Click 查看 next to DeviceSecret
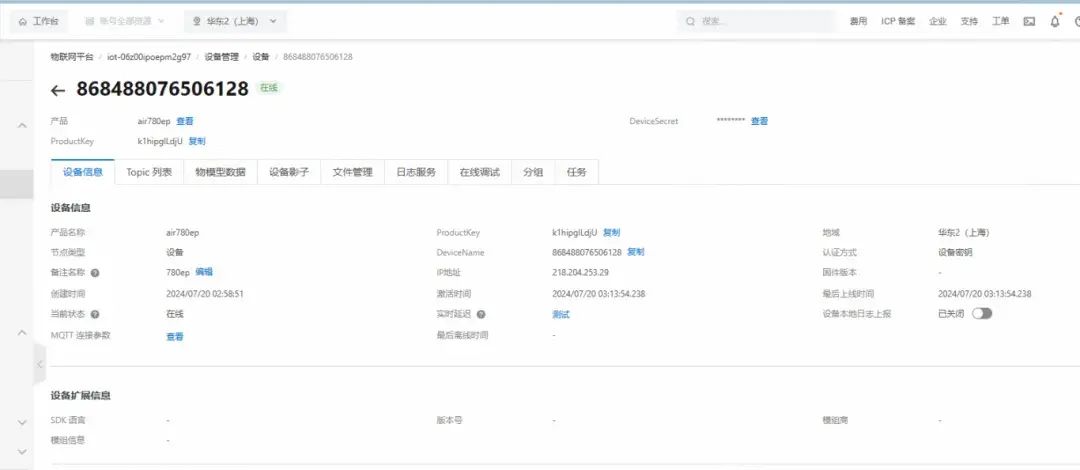The image size is (1080, 470). coord(759,121)
